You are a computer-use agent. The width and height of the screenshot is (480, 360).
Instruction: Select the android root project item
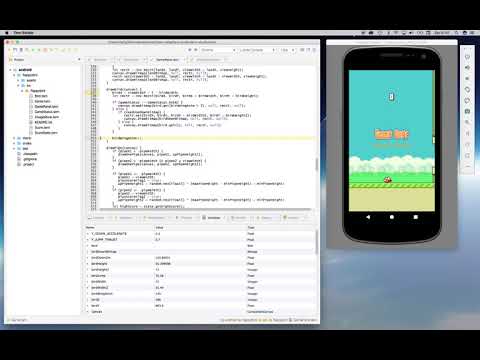pyautogui.click(x=25, y=70)
